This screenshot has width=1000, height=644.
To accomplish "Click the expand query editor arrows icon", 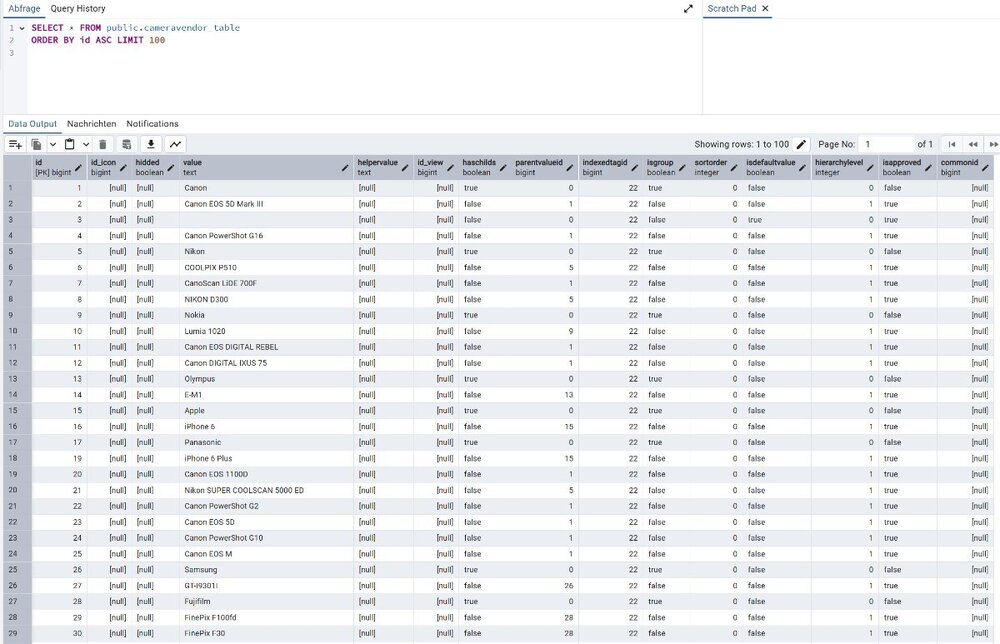I will pyautogui.click(x=688, y=8).
